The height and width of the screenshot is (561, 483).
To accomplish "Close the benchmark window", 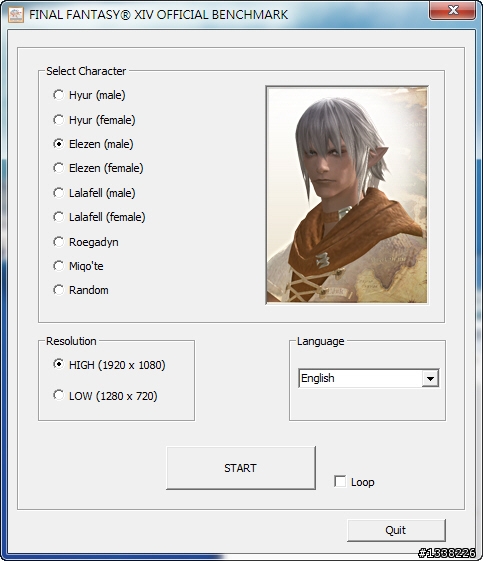I will coord(453,10).
